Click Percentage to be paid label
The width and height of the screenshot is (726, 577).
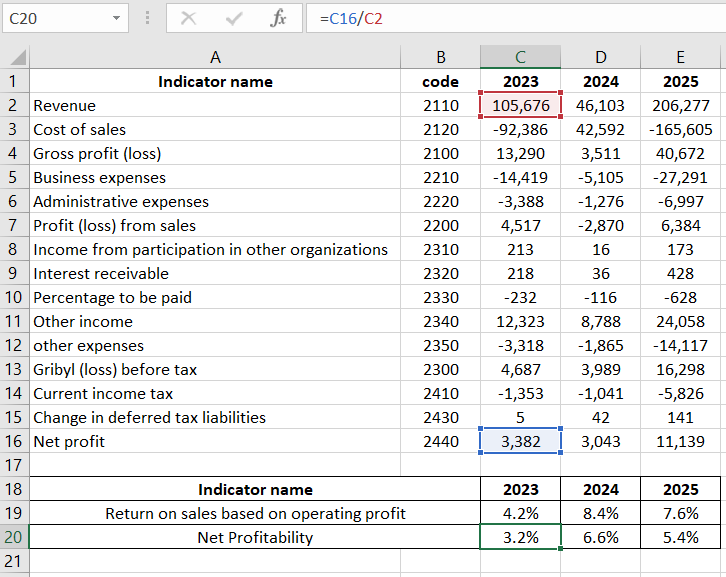(x=215, y=297)
